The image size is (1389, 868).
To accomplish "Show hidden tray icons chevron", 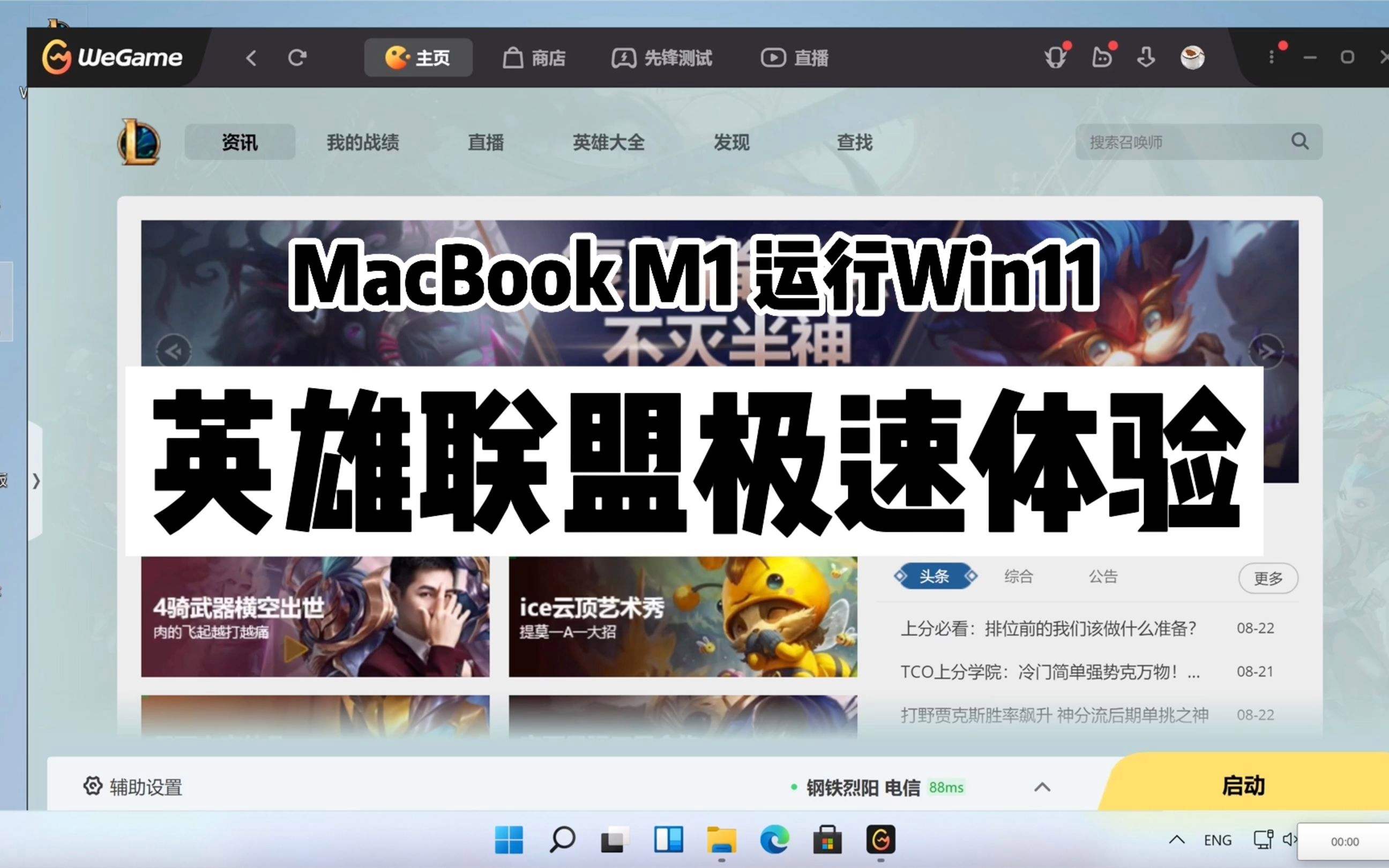I will coord(1177,841).
